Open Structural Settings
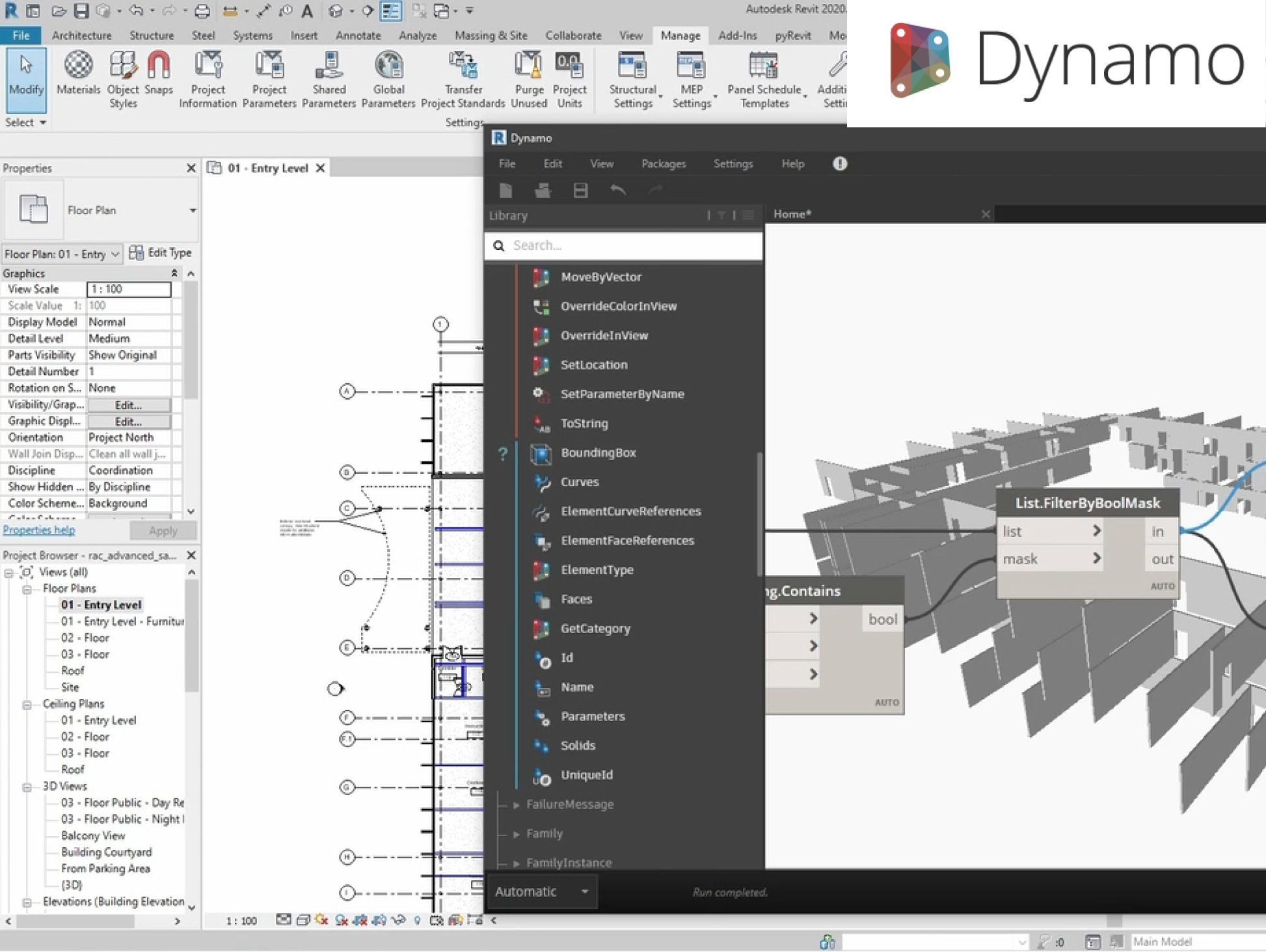The width and height of the screenshot is (1266, 952). tap(633, 79)
